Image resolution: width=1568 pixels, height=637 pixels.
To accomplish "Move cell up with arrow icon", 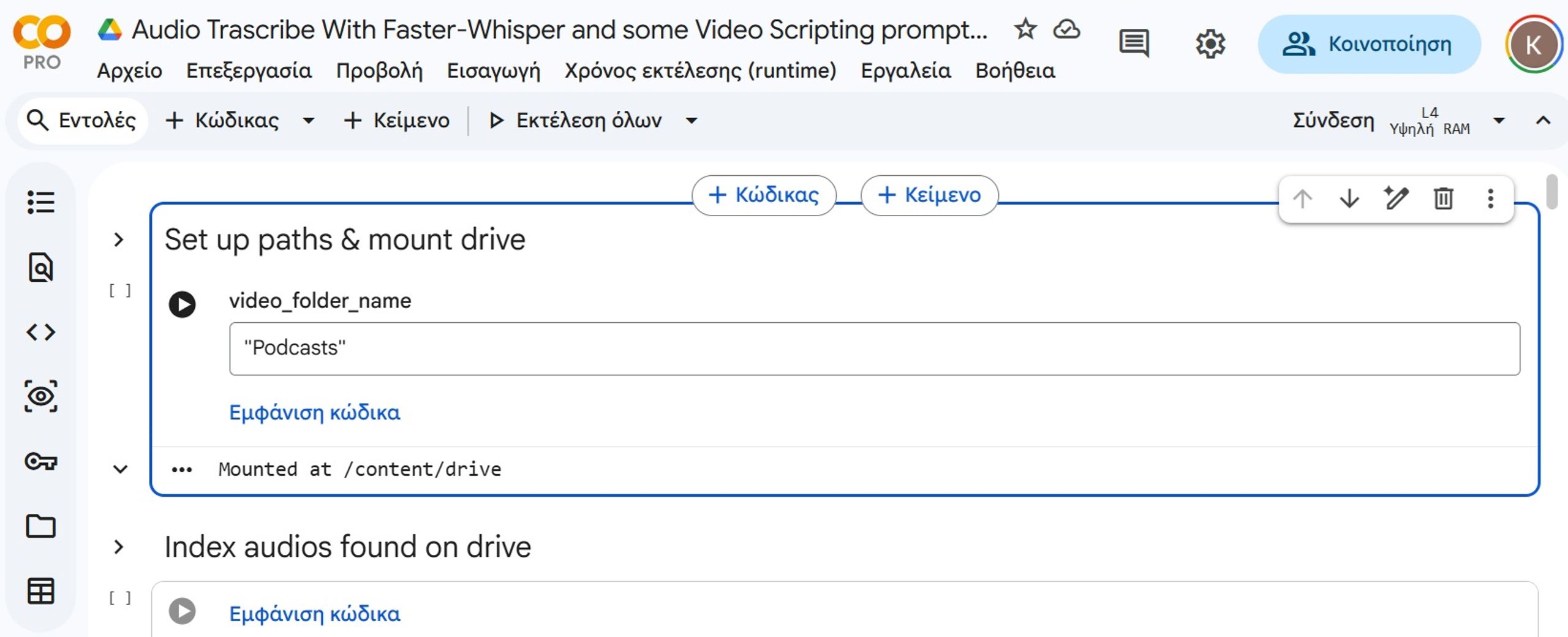I will click(1302, 198).
